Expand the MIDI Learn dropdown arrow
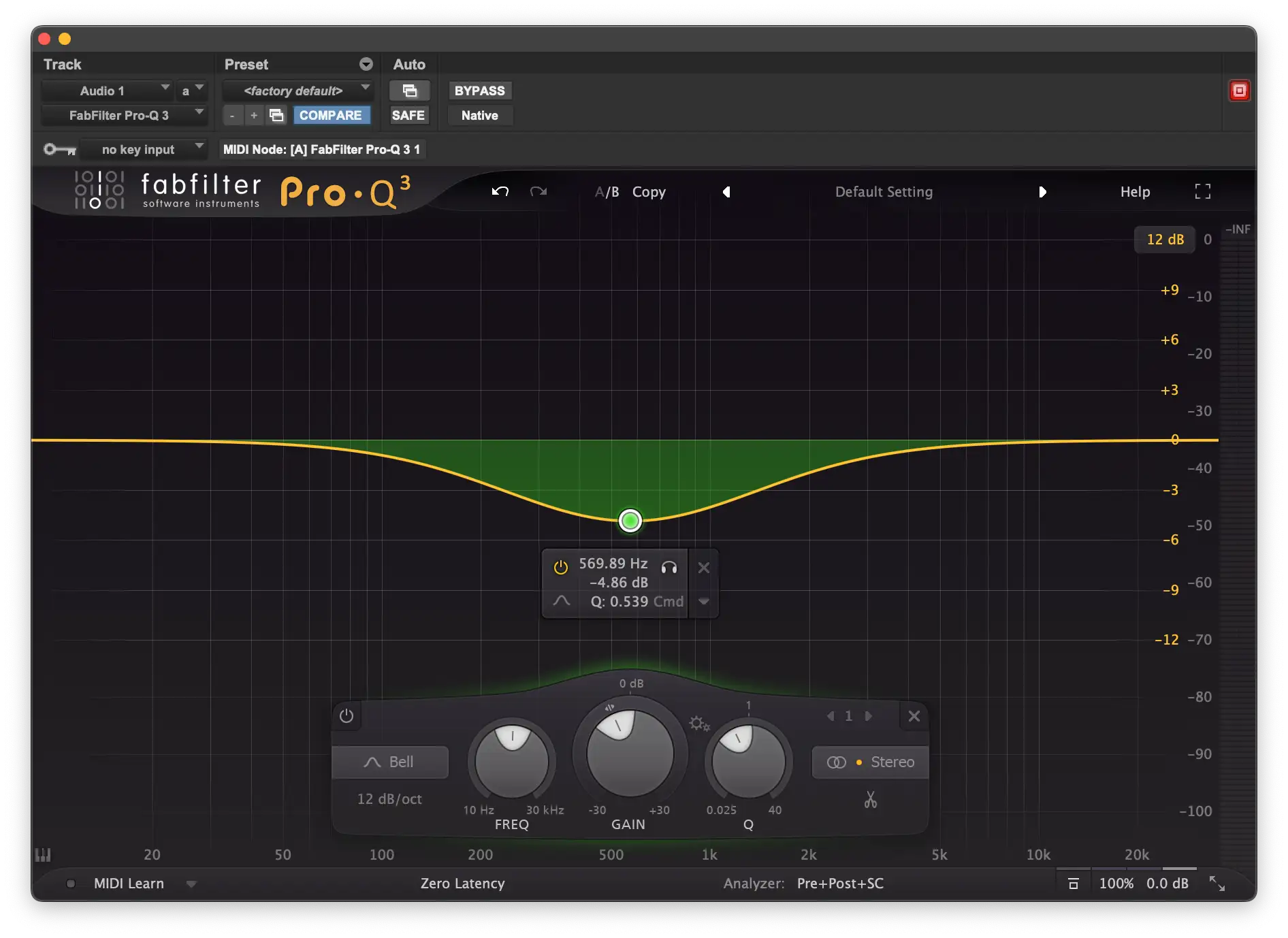1288x938 pixels. (x=191, y=884)
